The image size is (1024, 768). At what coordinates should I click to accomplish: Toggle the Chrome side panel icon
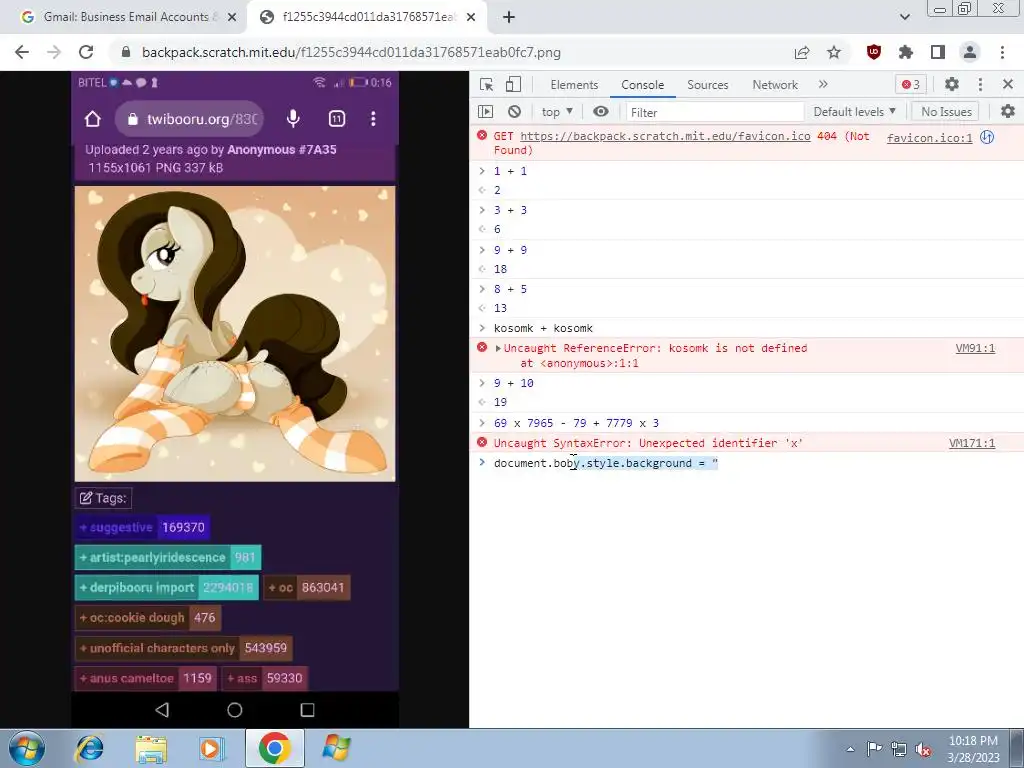click(938, 52)
